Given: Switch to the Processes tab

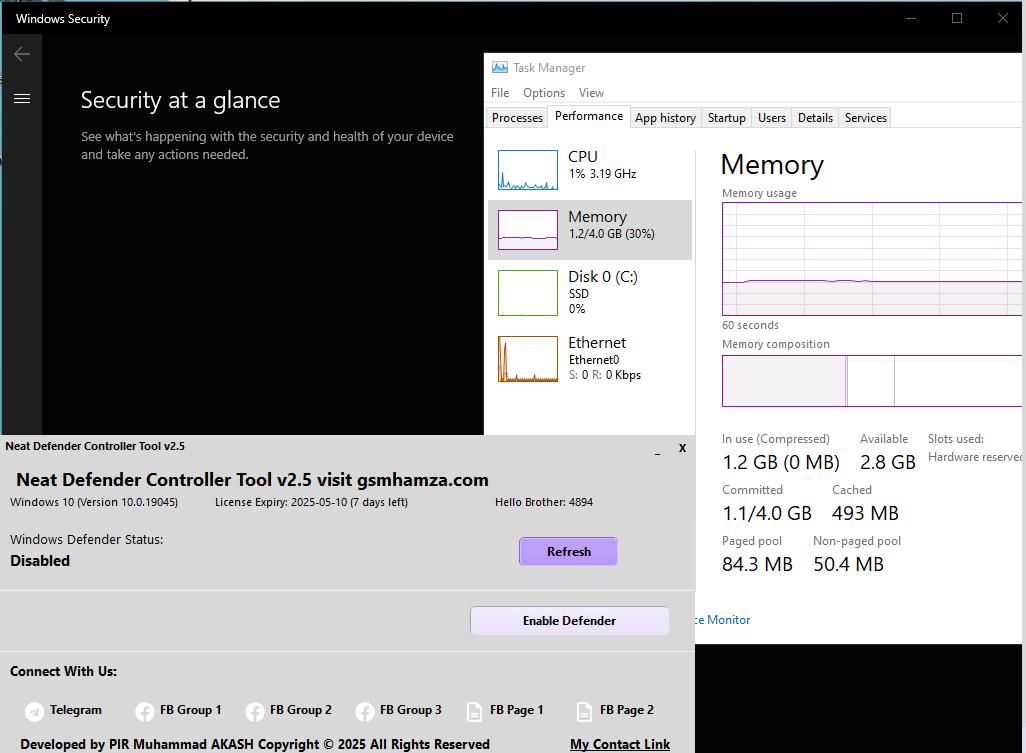Looking at the screenshot, I should (517, 118).
